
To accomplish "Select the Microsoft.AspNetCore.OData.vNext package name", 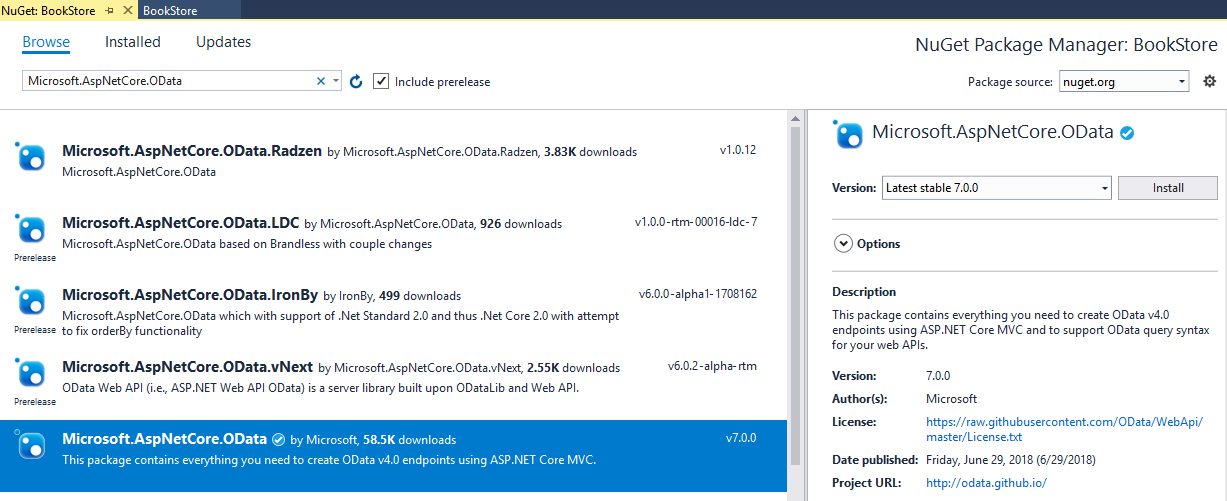I will 187,367.
